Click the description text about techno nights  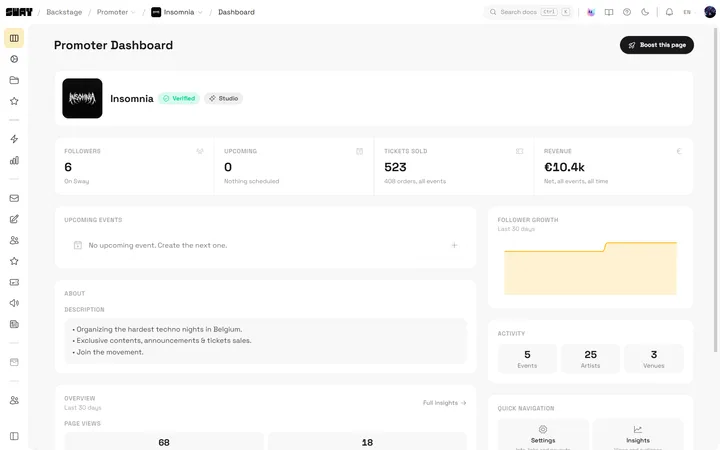pos(157,329)
